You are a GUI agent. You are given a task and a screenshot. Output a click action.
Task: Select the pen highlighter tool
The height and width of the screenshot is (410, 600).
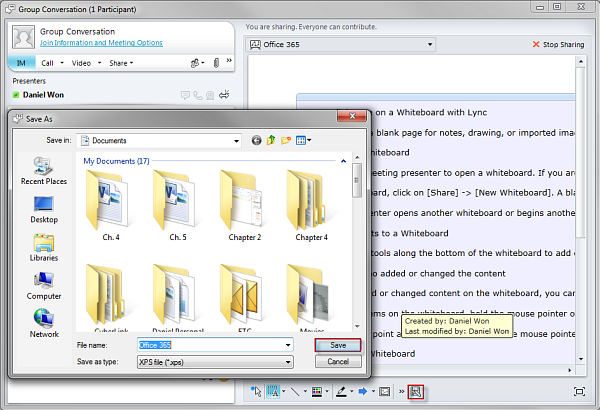pos(341,391)
